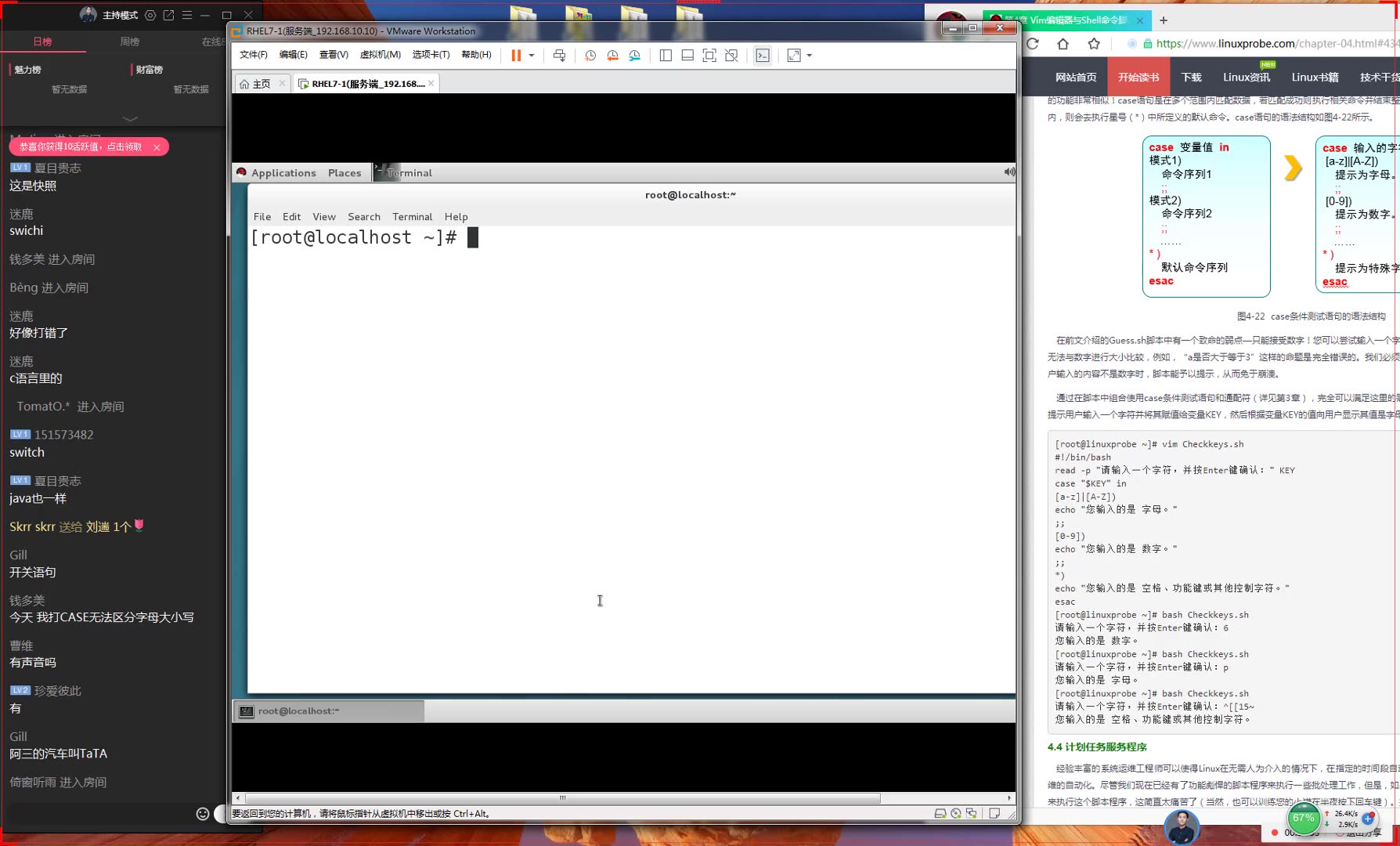Toggle the VM console thumbnail bar
Image resolution: width=1400 pixels, height=846 pixels.
pyautogui.click(x=686, y=55)
